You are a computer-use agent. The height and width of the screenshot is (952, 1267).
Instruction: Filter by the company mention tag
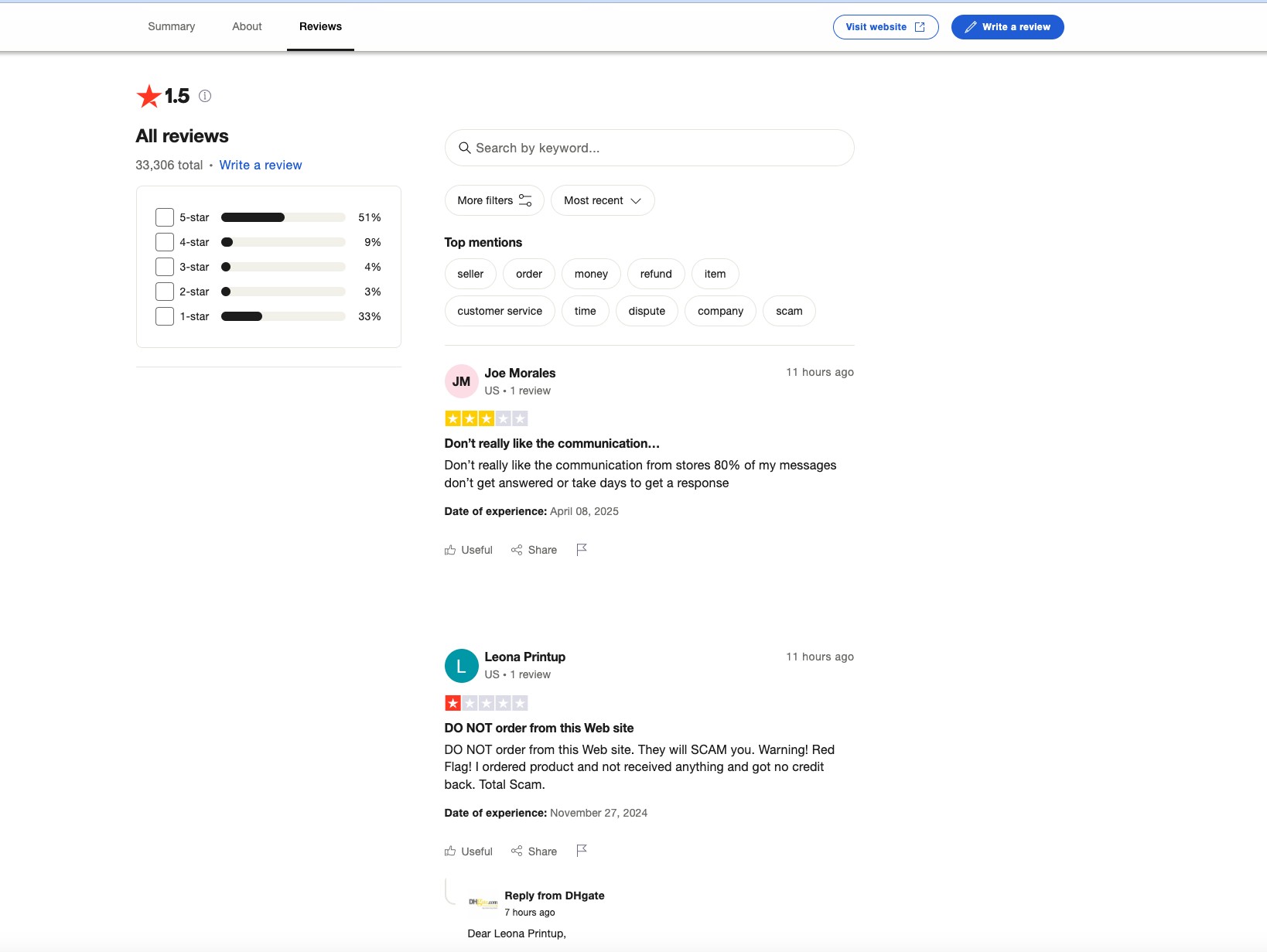pos(721,311)
